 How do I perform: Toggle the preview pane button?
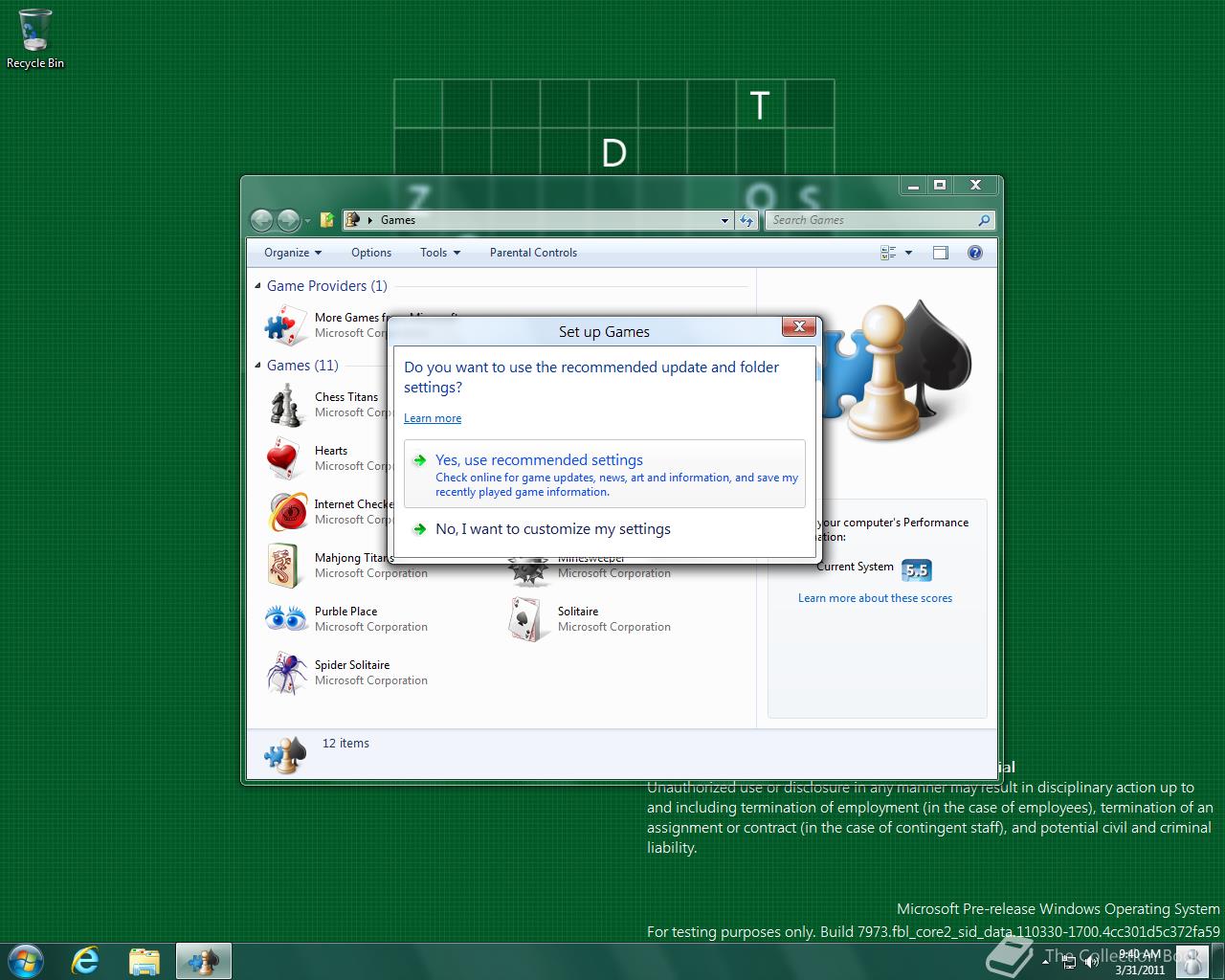tap(941, 253)
